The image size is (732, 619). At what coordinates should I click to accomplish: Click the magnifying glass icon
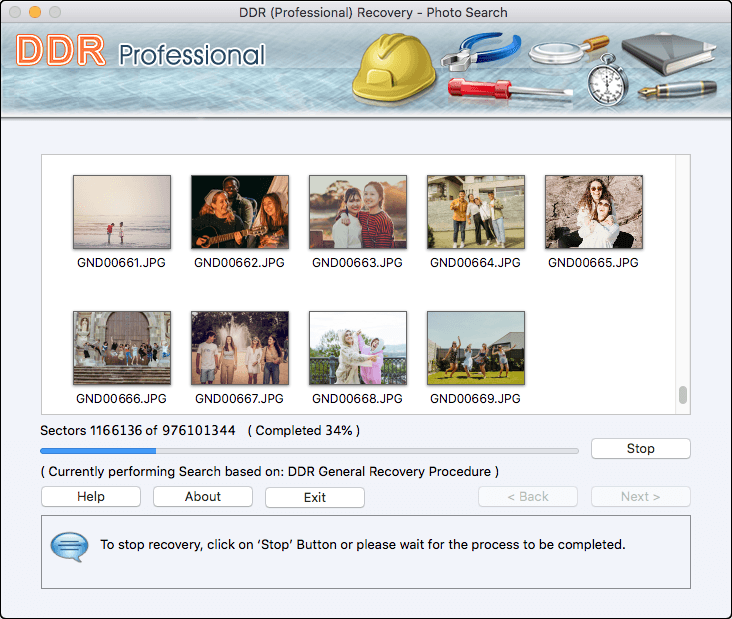click(x=568, y=50)
